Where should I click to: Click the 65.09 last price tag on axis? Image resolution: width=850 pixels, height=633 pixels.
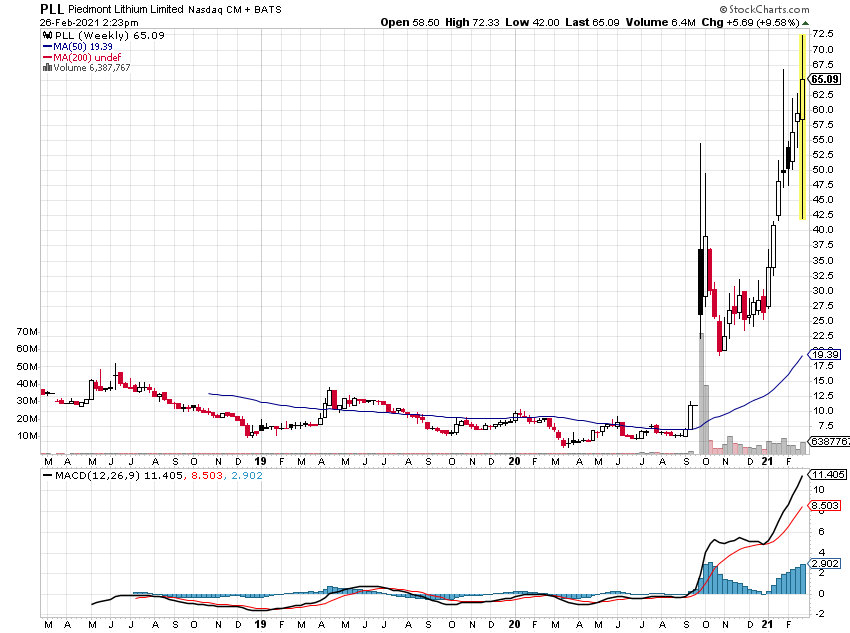(825, 79)
